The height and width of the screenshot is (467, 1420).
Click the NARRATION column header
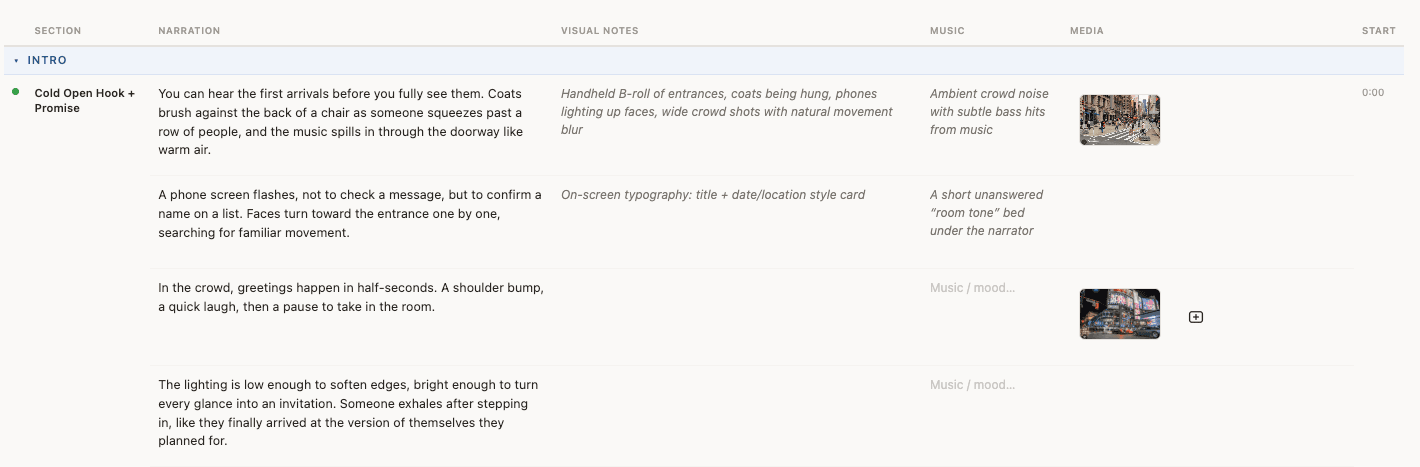189,31
